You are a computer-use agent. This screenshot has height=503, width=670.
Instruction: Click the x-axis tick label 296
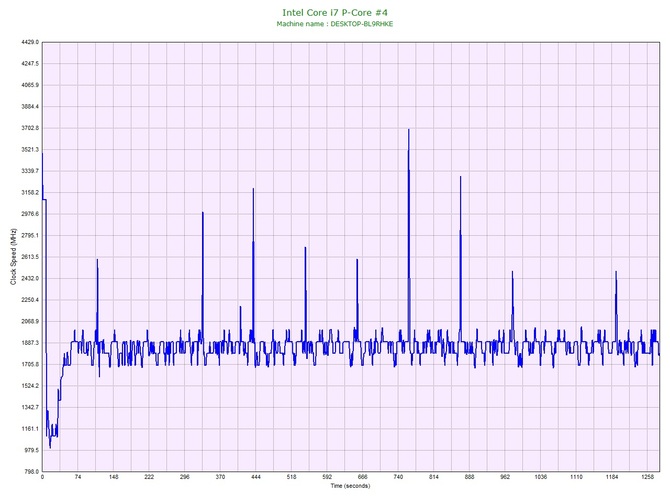click(185, 477)
